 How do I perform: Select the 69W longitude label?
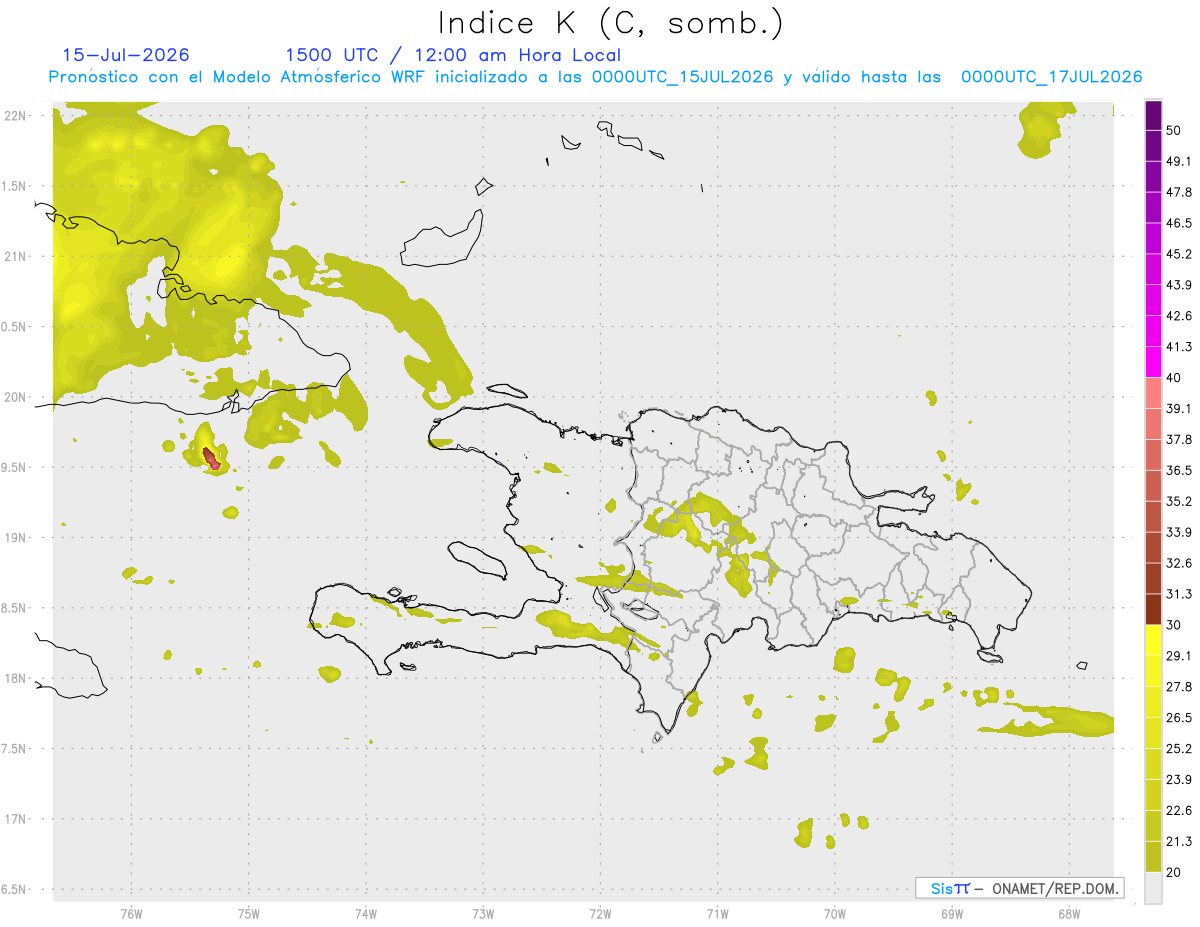point(951,913)
